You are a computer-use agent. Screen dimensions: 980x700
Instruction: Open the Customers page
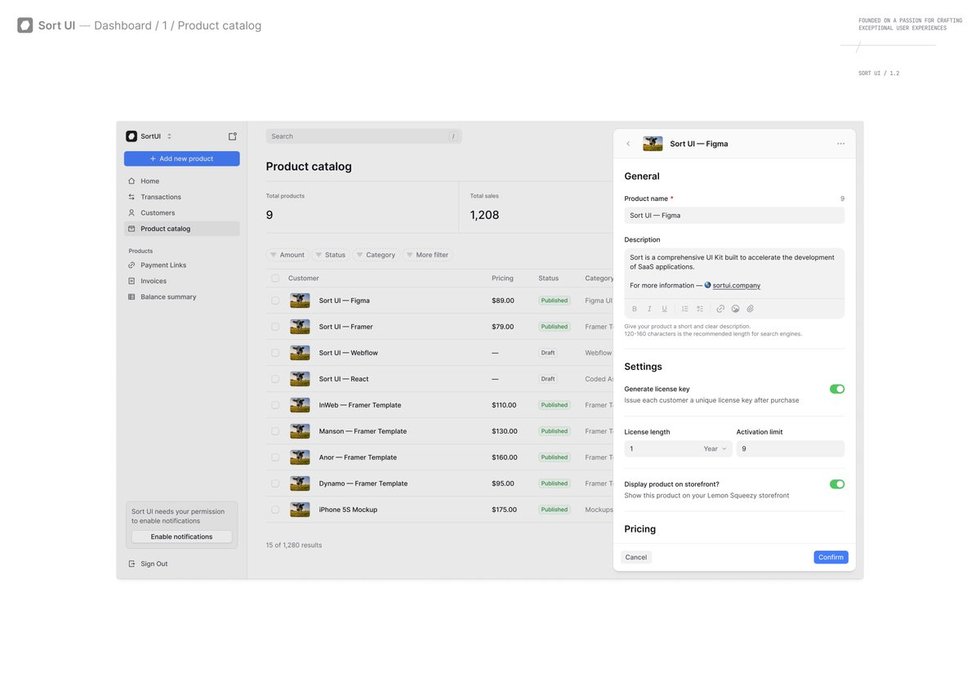[x=182, y=213]
